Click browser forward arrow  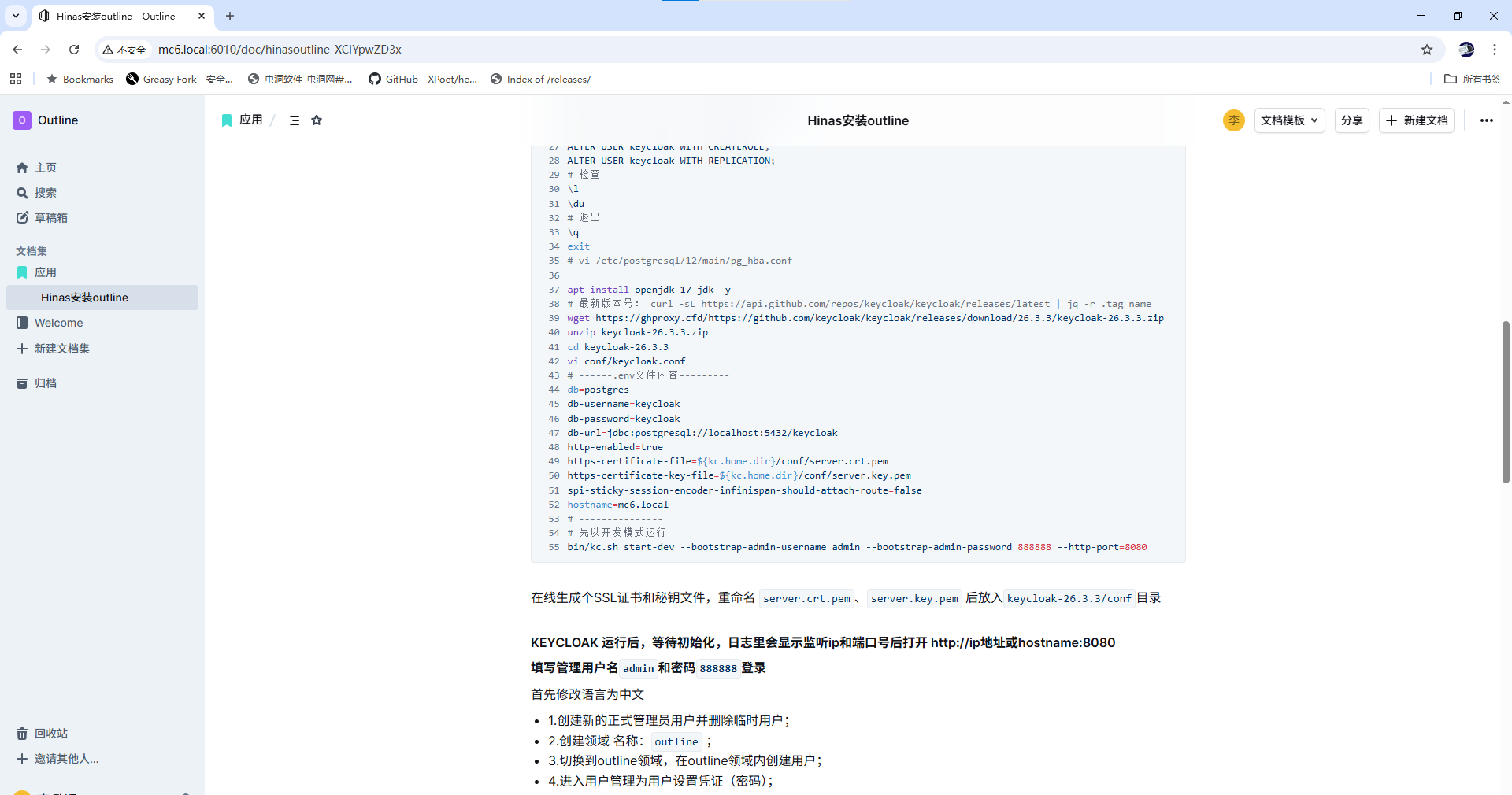(x=46, y=50)
